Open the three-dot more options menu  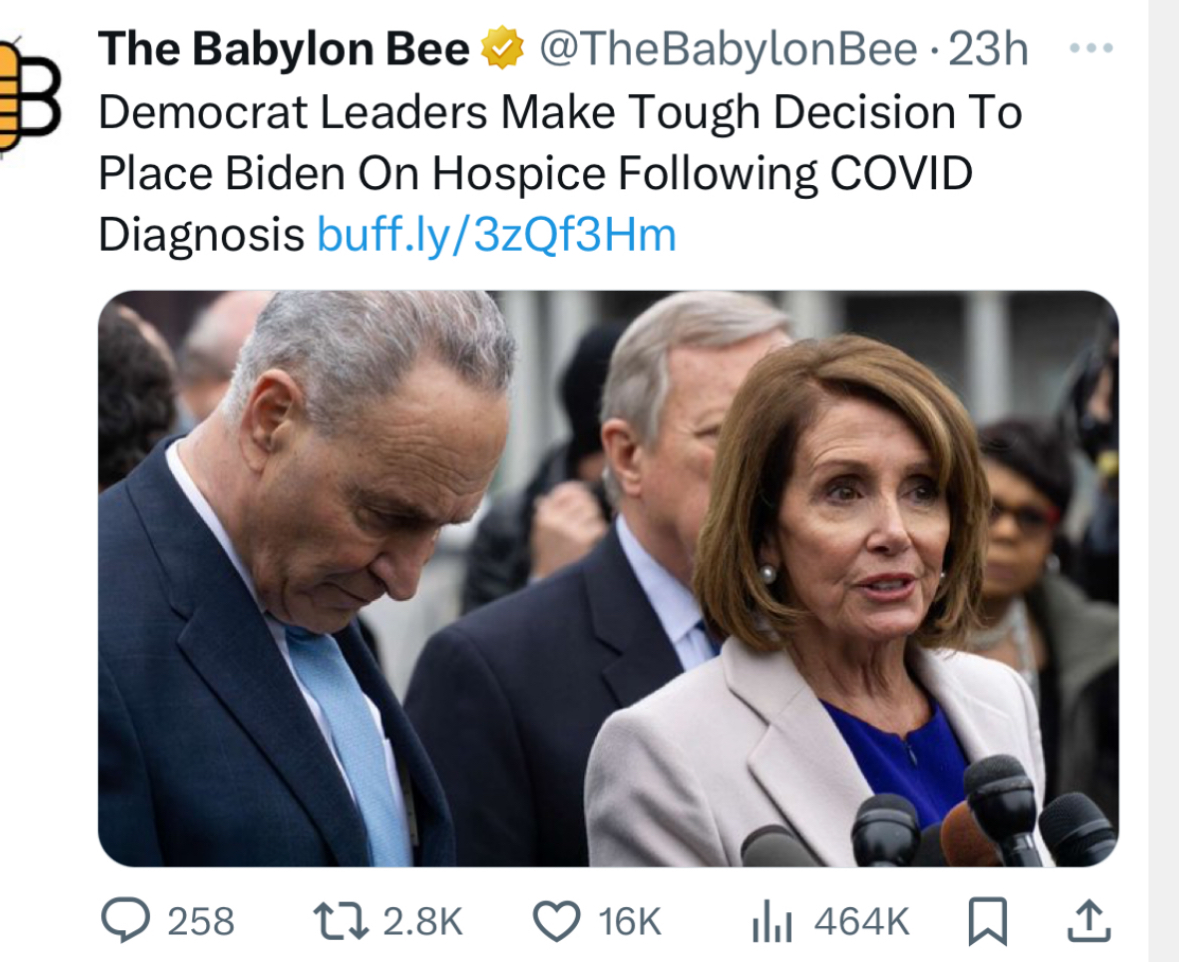[x=1089, y=48]
